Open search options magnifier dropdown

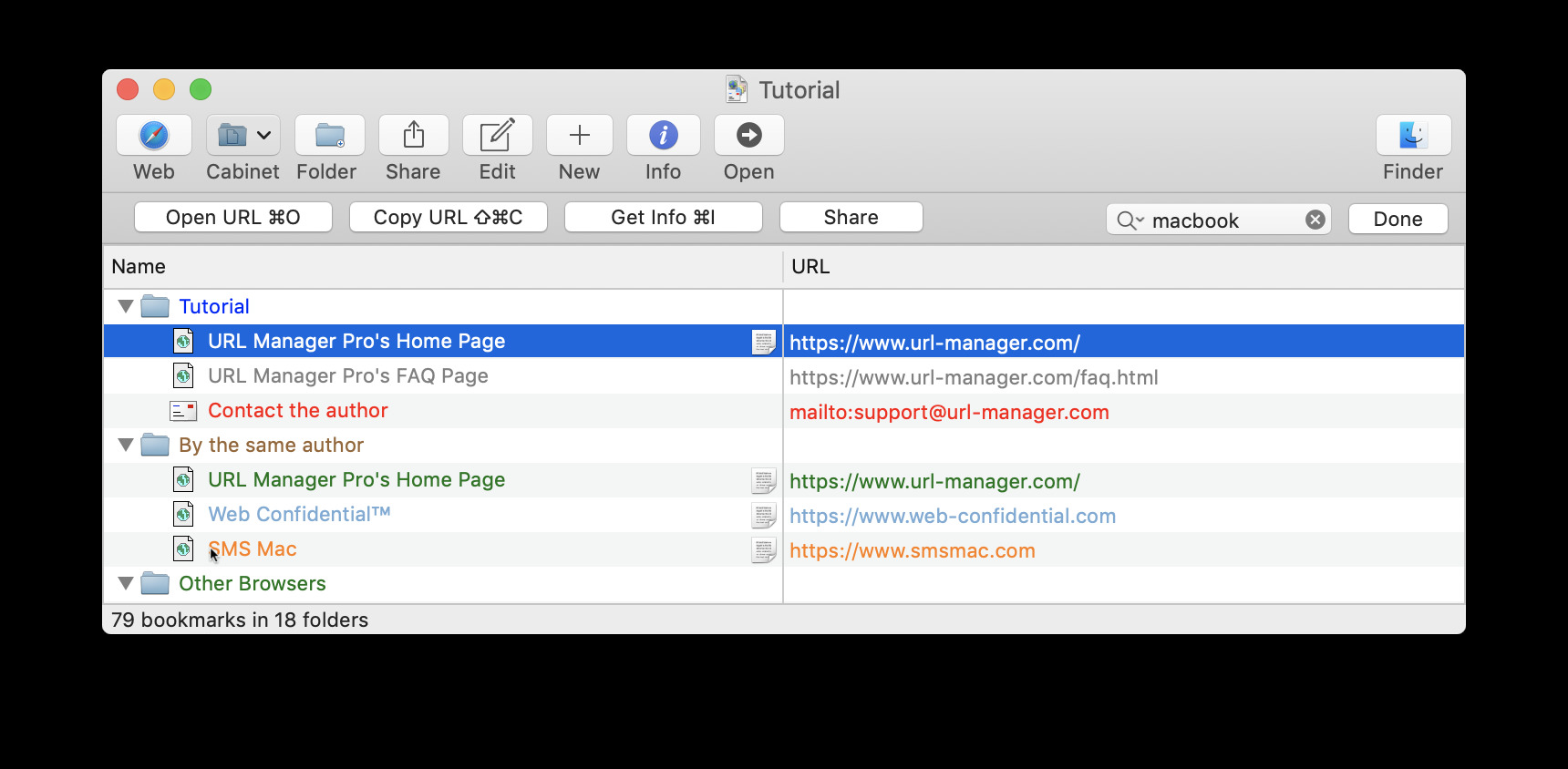click(1130, 220)
